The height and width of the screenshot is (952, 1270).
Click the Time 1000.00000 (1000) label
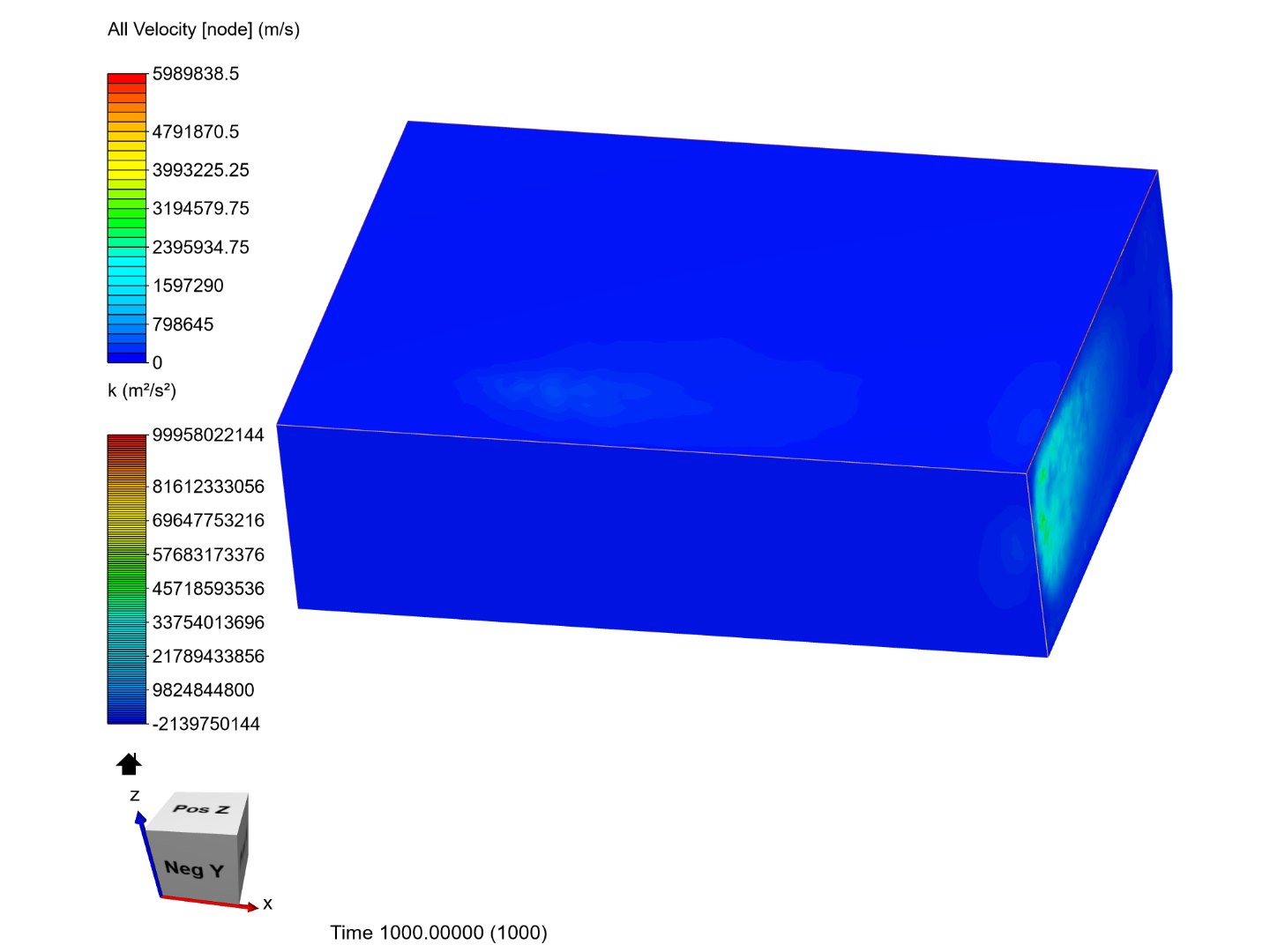tap(438, 933)
